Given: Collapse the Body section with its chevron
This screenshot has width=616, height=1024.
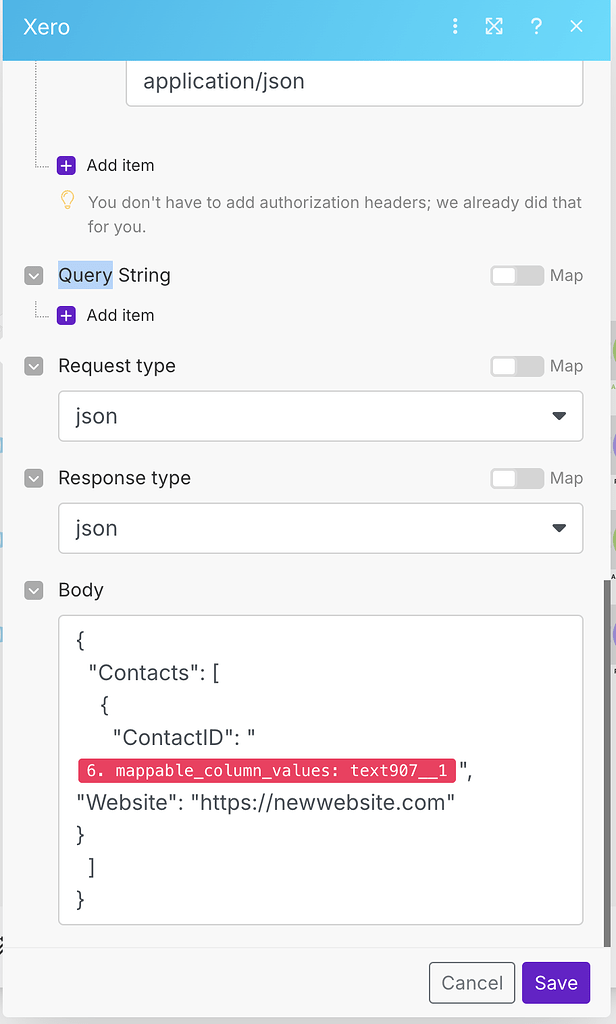Looking at the screenshot, I should (x=33, y=590).
